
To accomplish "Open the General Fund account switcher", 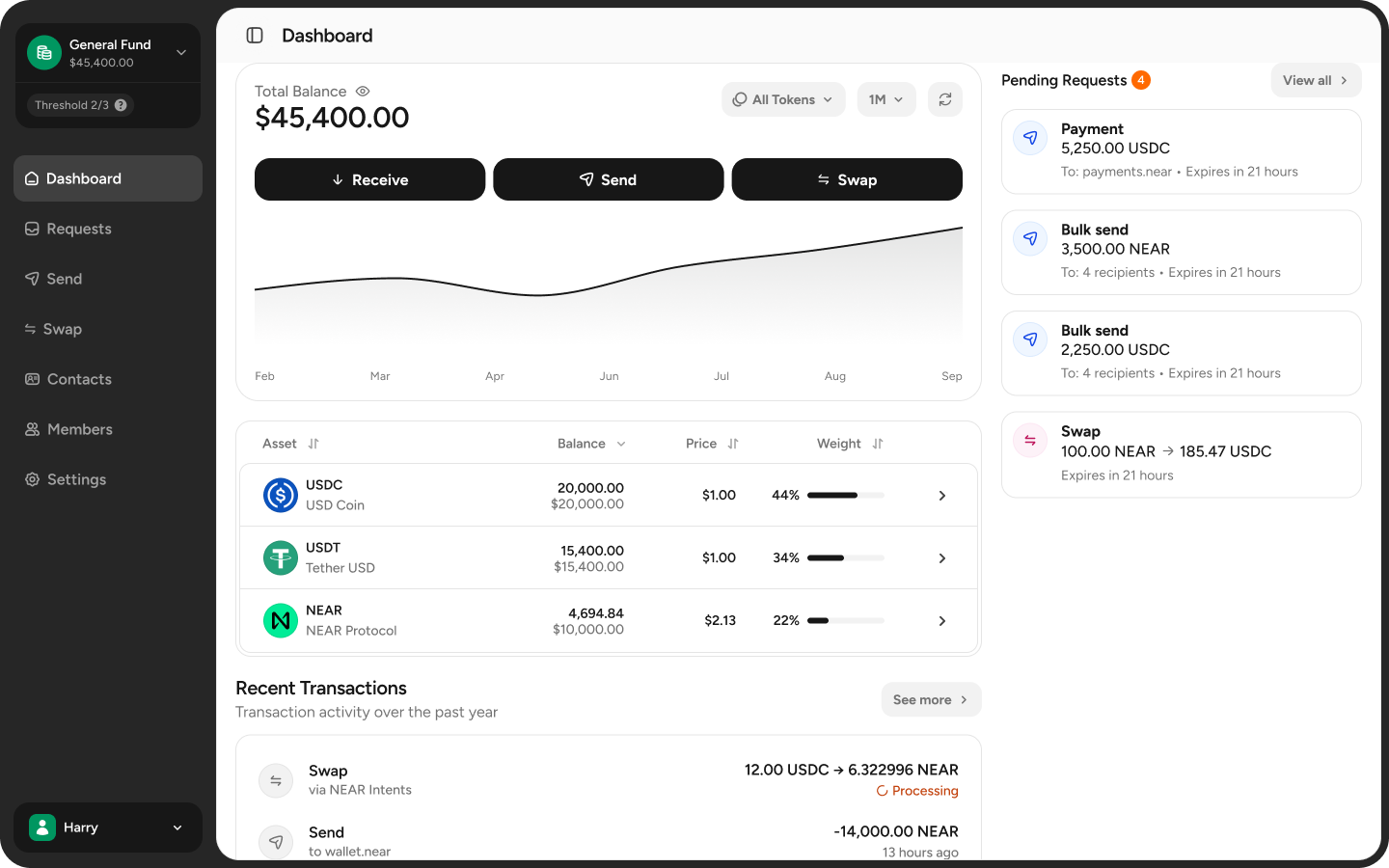I will 108,53.
